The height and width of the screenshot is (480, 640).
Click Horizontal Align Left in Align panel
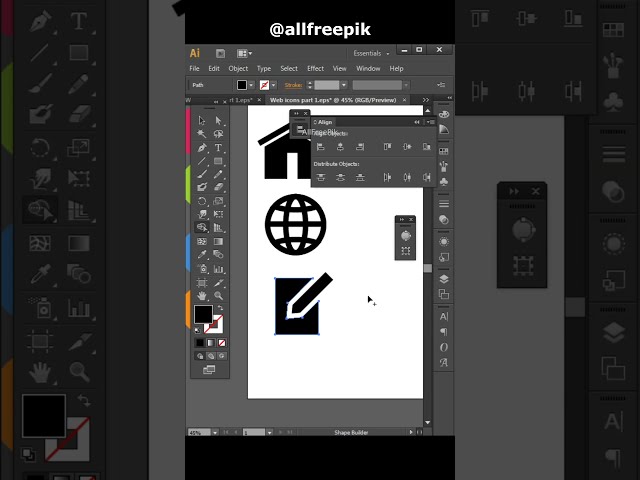321,147
